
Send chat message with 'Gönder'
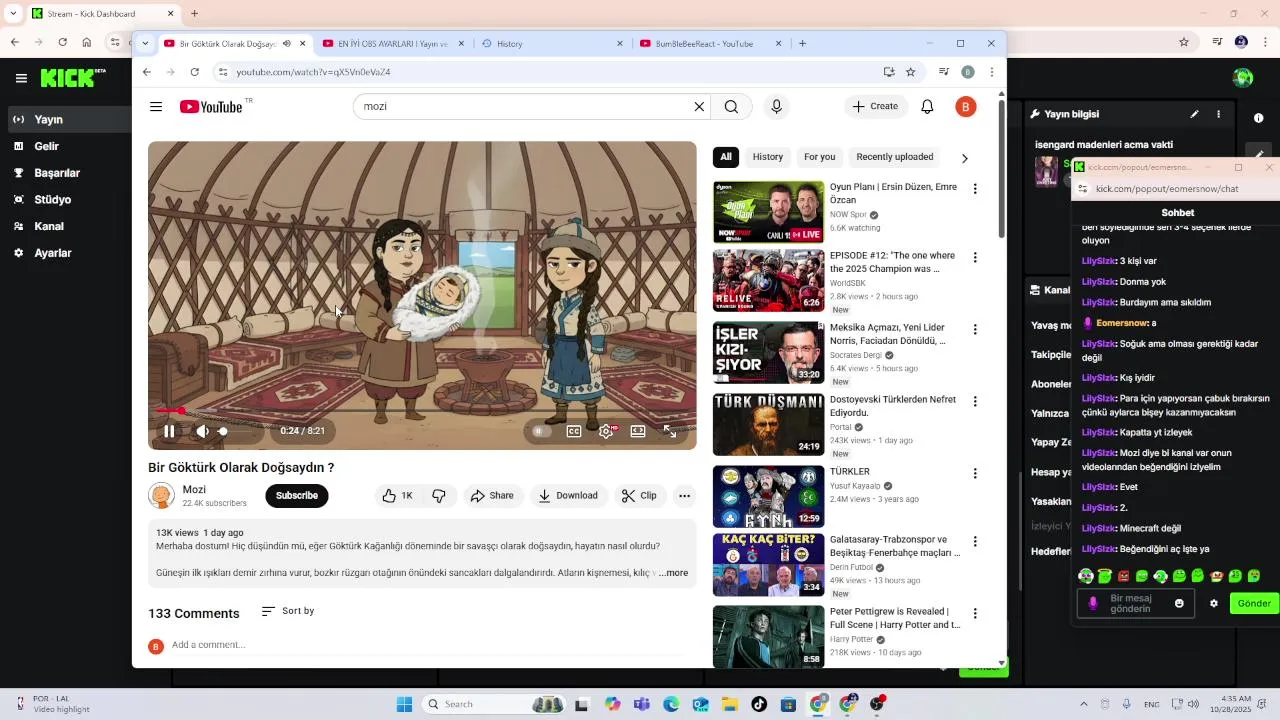click(x=1254, y=604)
